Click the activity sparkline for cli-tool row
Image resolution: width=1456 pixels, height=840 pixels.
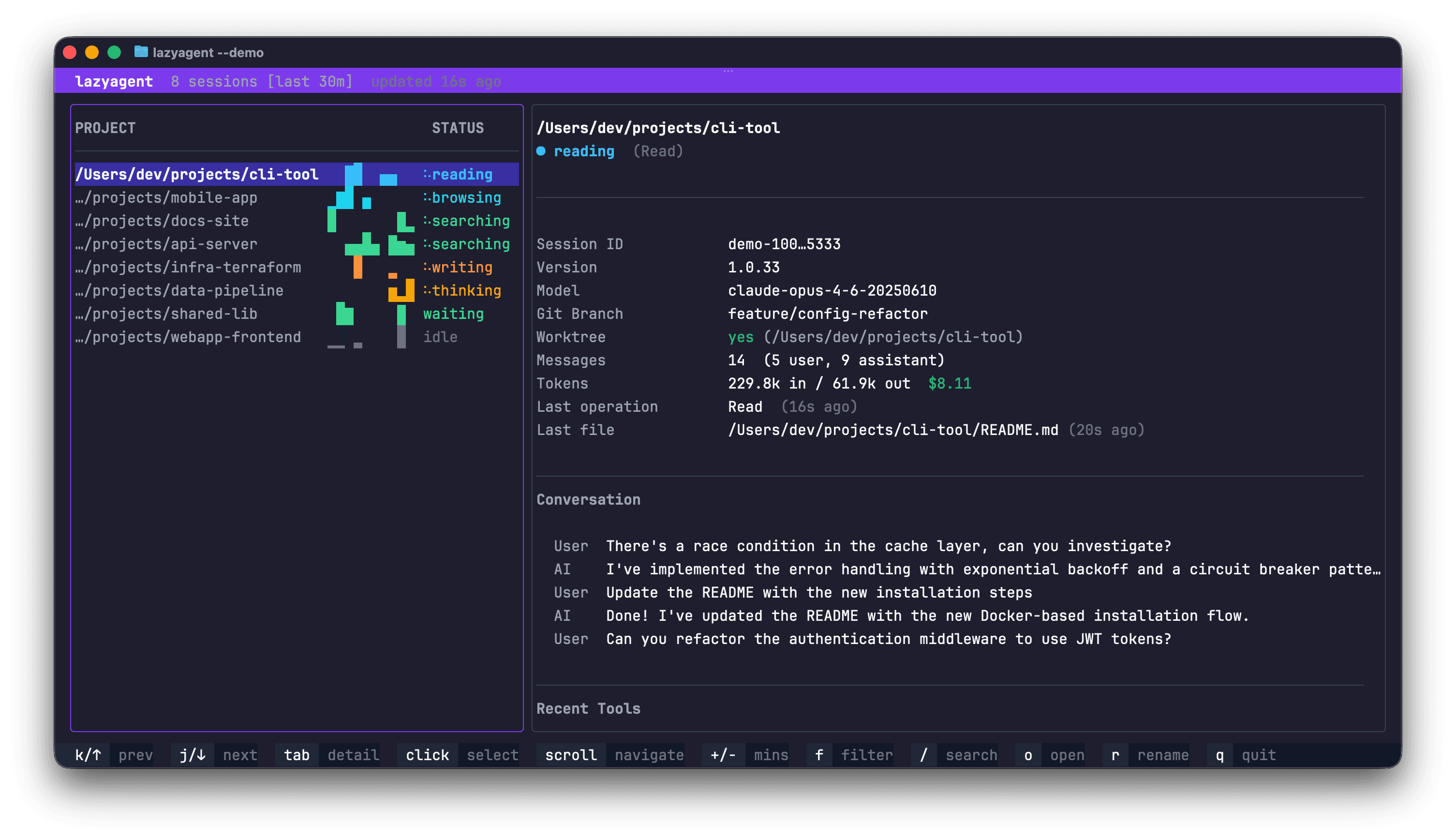371,174
